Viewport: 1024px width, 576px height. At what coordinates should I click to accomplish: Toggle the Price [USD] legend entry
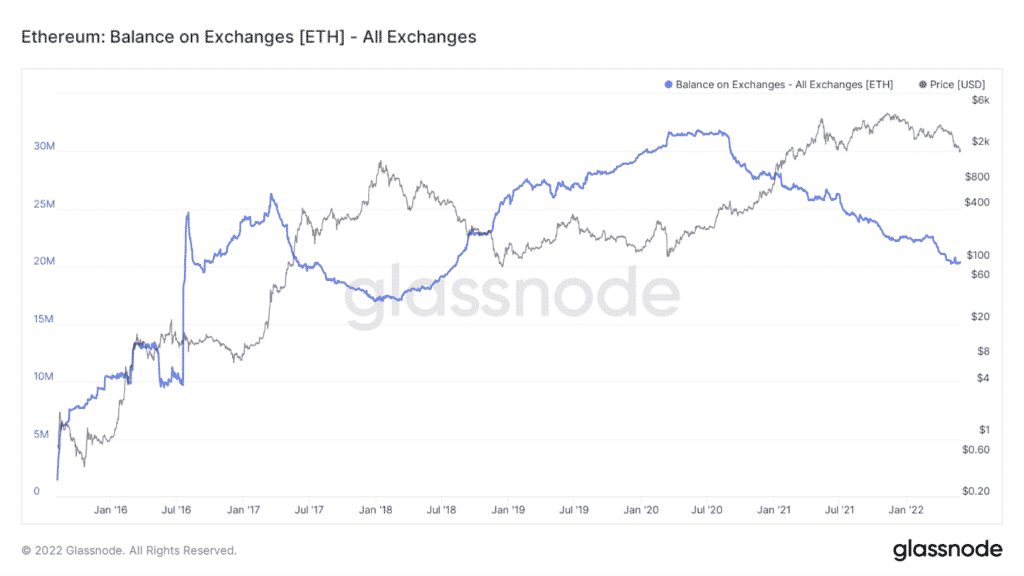click(952, 84)
